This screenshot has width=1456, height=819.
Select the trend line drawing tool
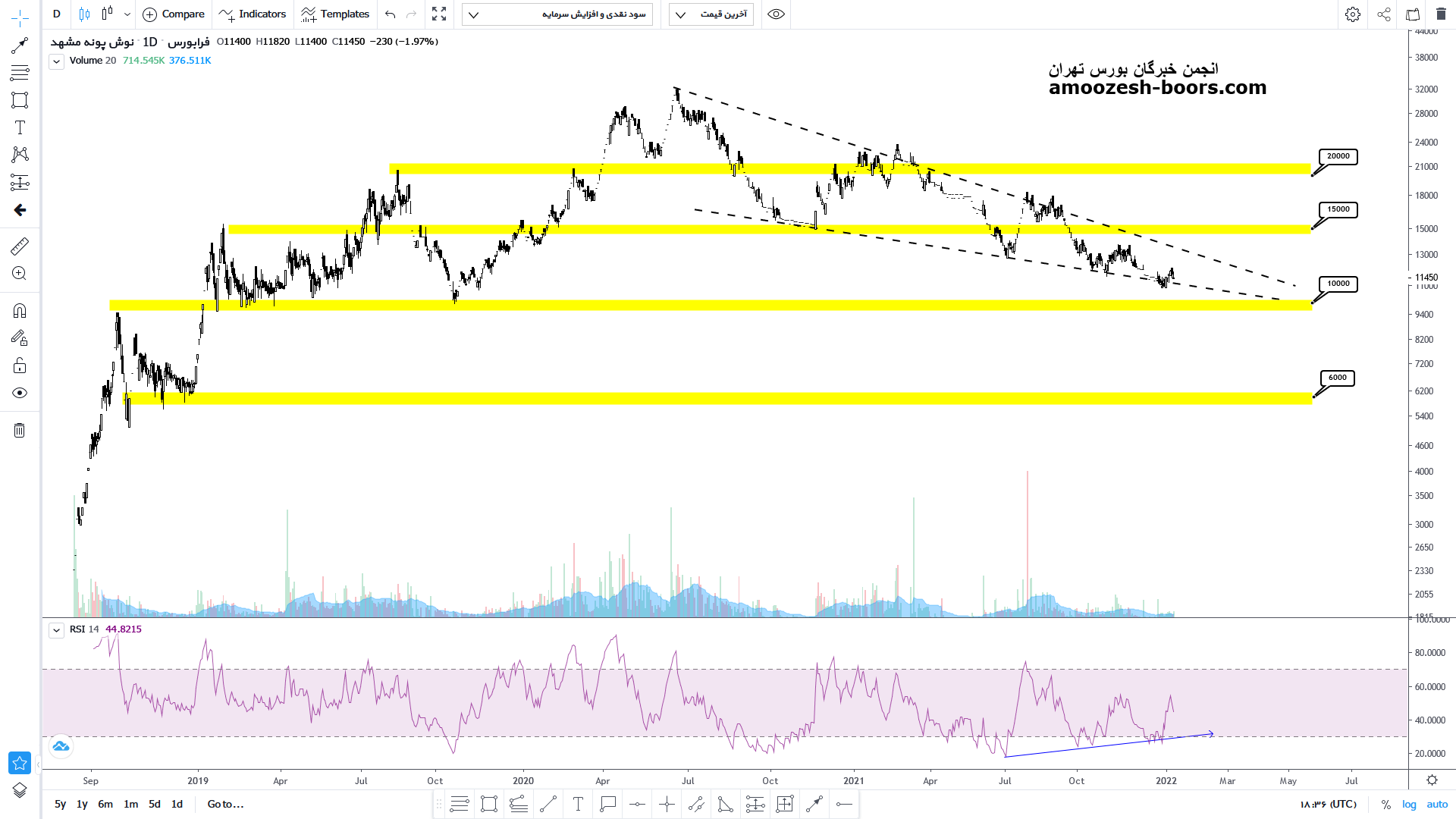(20, 46)
